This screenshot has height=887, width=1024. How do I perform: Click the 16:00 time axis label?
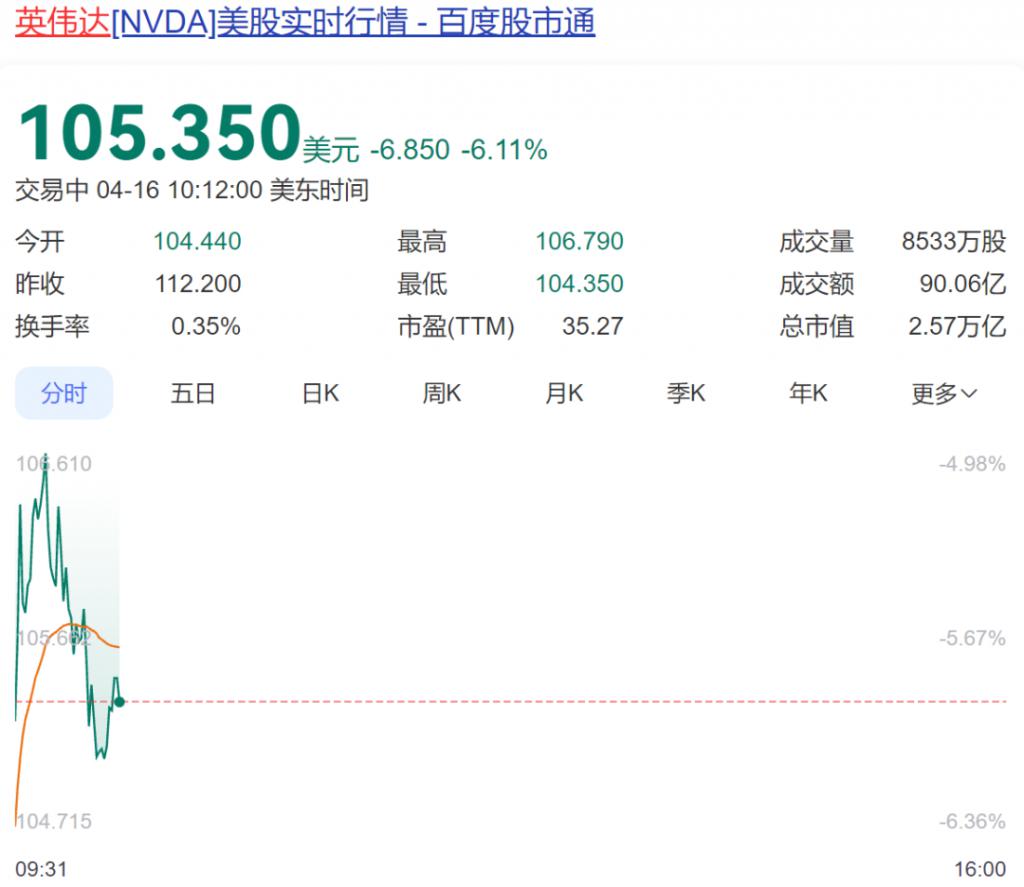coord(980,869)
